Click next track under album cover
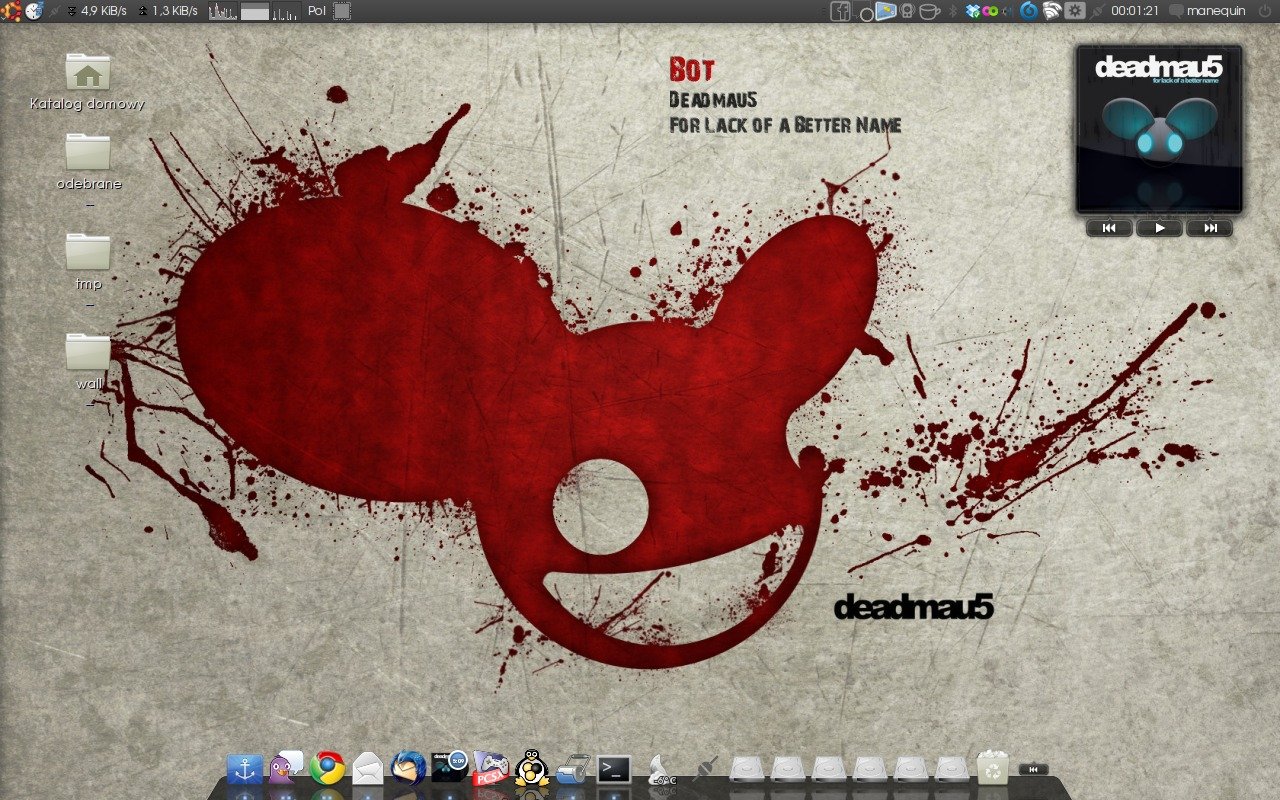Screen dimensions: 1280x800 tap(1209, 228)
